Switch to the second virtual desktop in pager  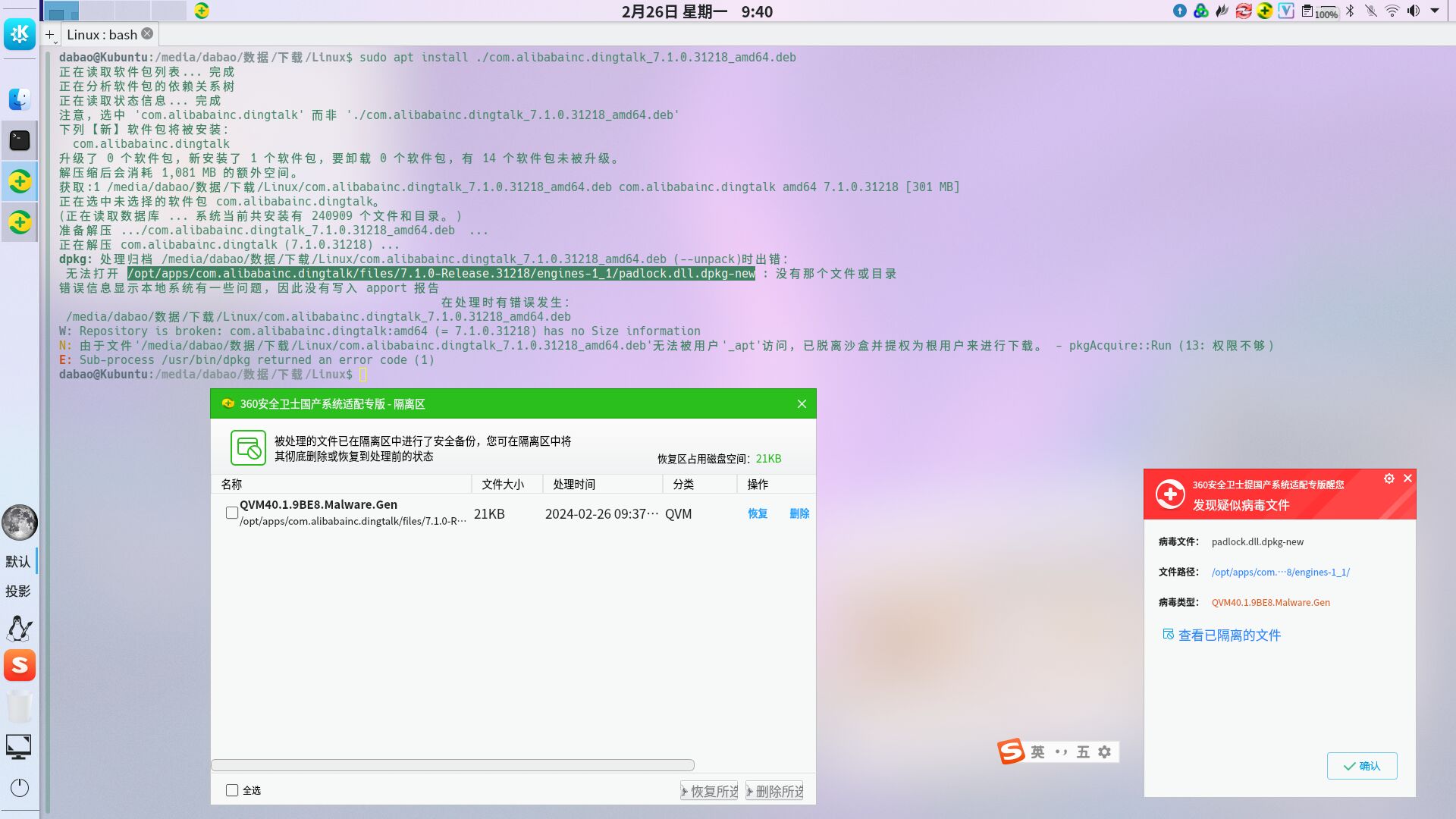[97, 11]
